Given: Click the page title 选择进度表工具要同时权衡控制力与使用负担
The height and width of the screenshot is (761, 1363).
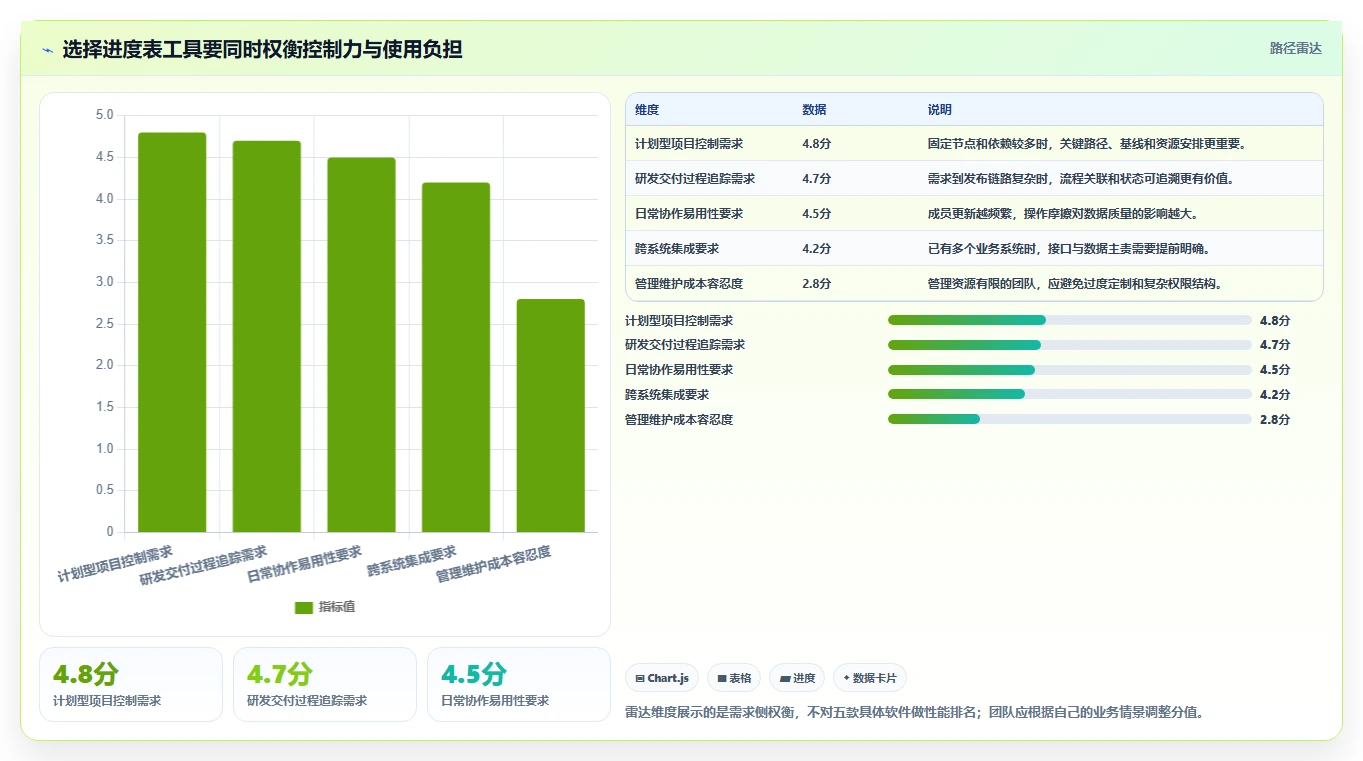Looking at the screenshot, I should click(262, 49).
